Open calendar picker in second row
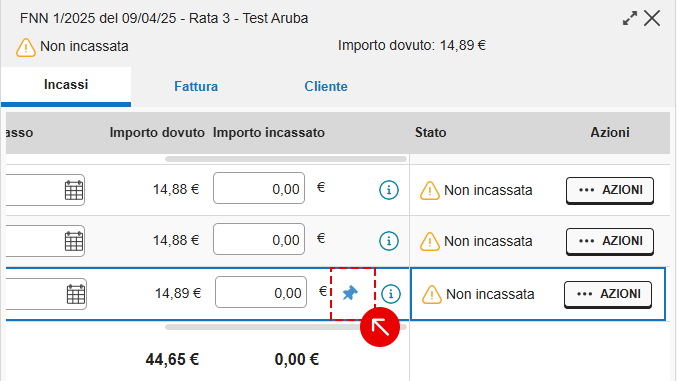The height and width of the screenshot is (381, 677). (x=73, y=241)
